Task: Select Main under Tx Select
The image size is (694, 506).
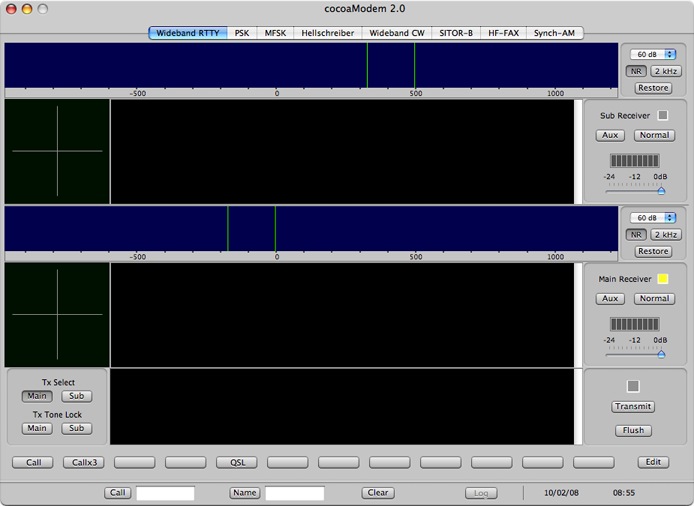Action: [37, 396]
